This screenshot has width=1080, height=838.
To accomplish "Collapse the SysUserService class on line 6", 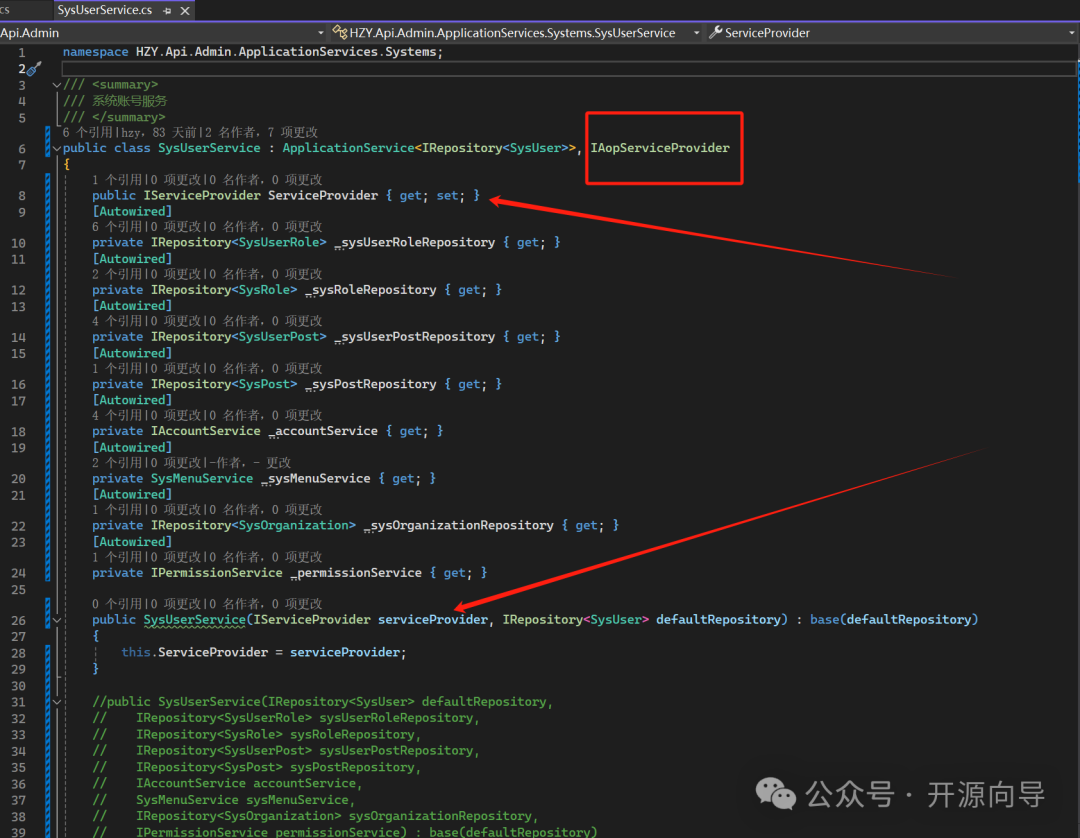I will (56, 149).
